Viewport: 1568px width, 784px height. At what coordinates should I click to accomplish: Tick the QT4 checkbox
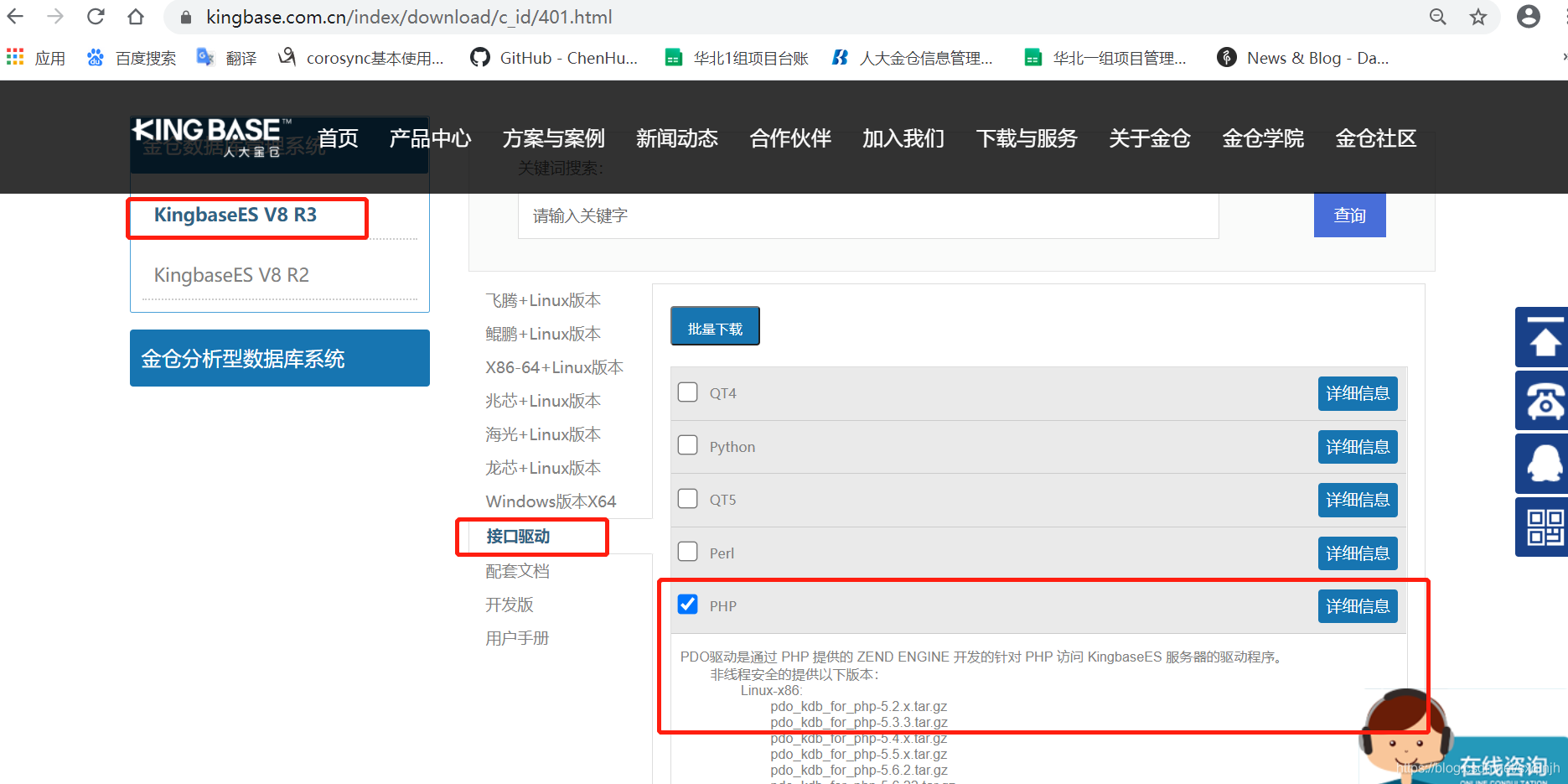click(x=687, y=392)
